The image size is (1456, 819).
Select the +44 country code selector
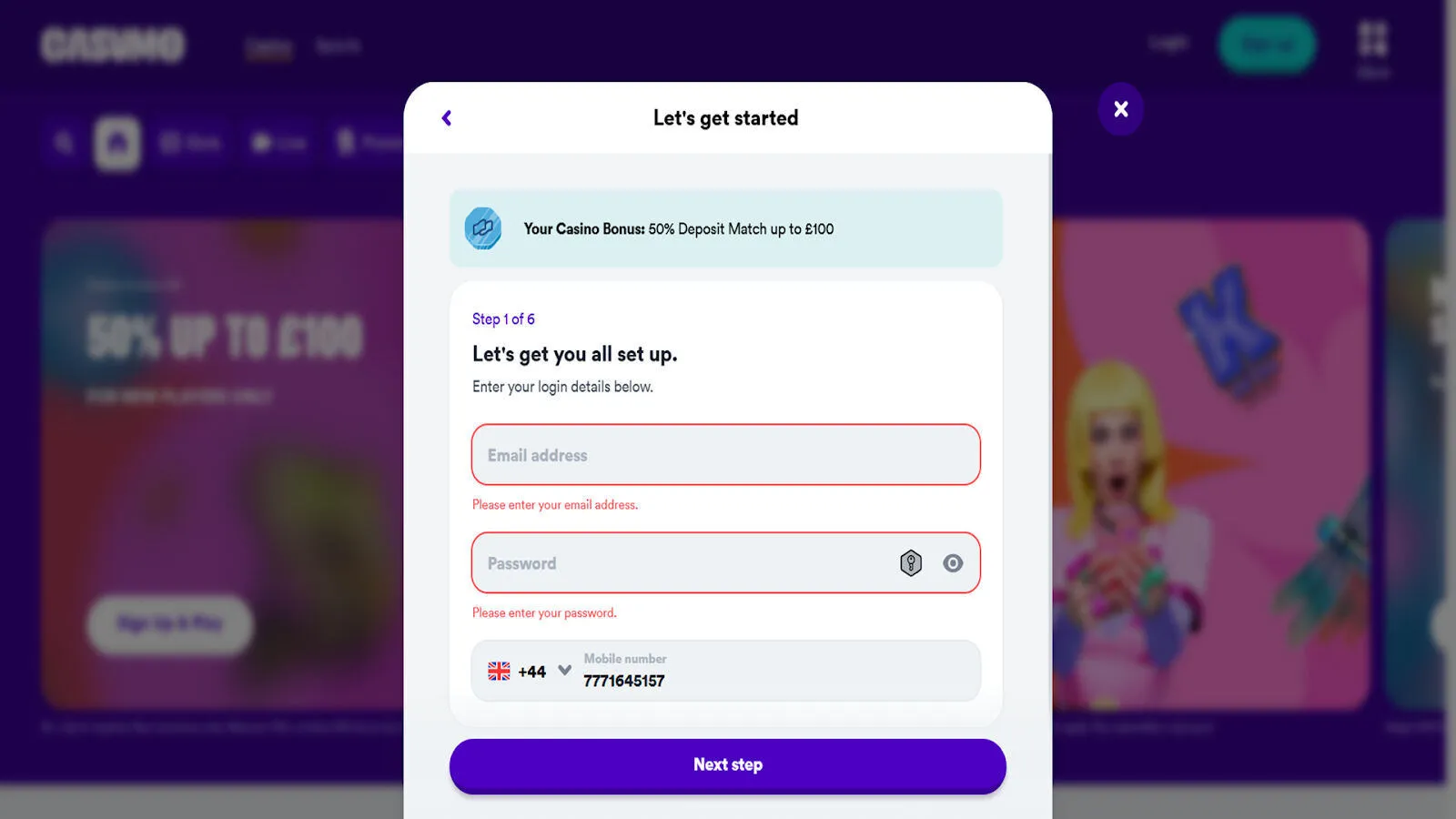tap(530, 672)
